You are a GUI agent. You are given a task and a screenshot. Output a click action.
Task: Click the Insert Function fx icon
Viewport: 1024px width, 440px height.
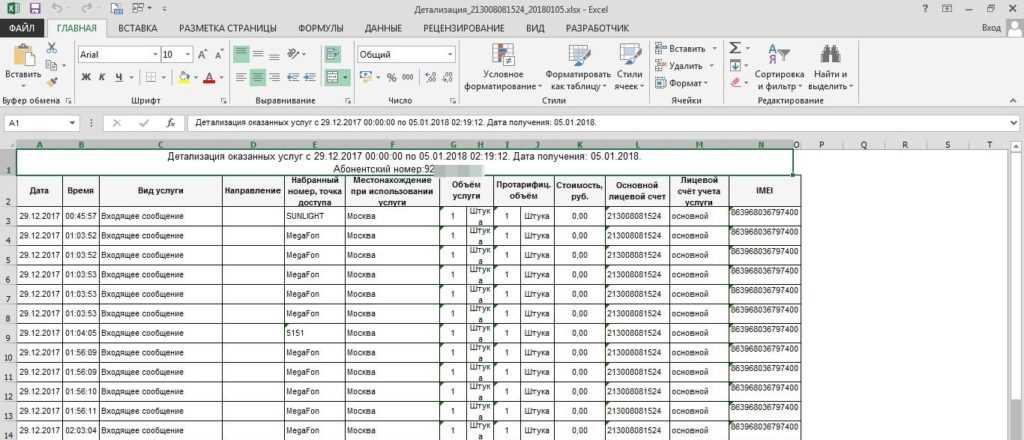(171, 123)
